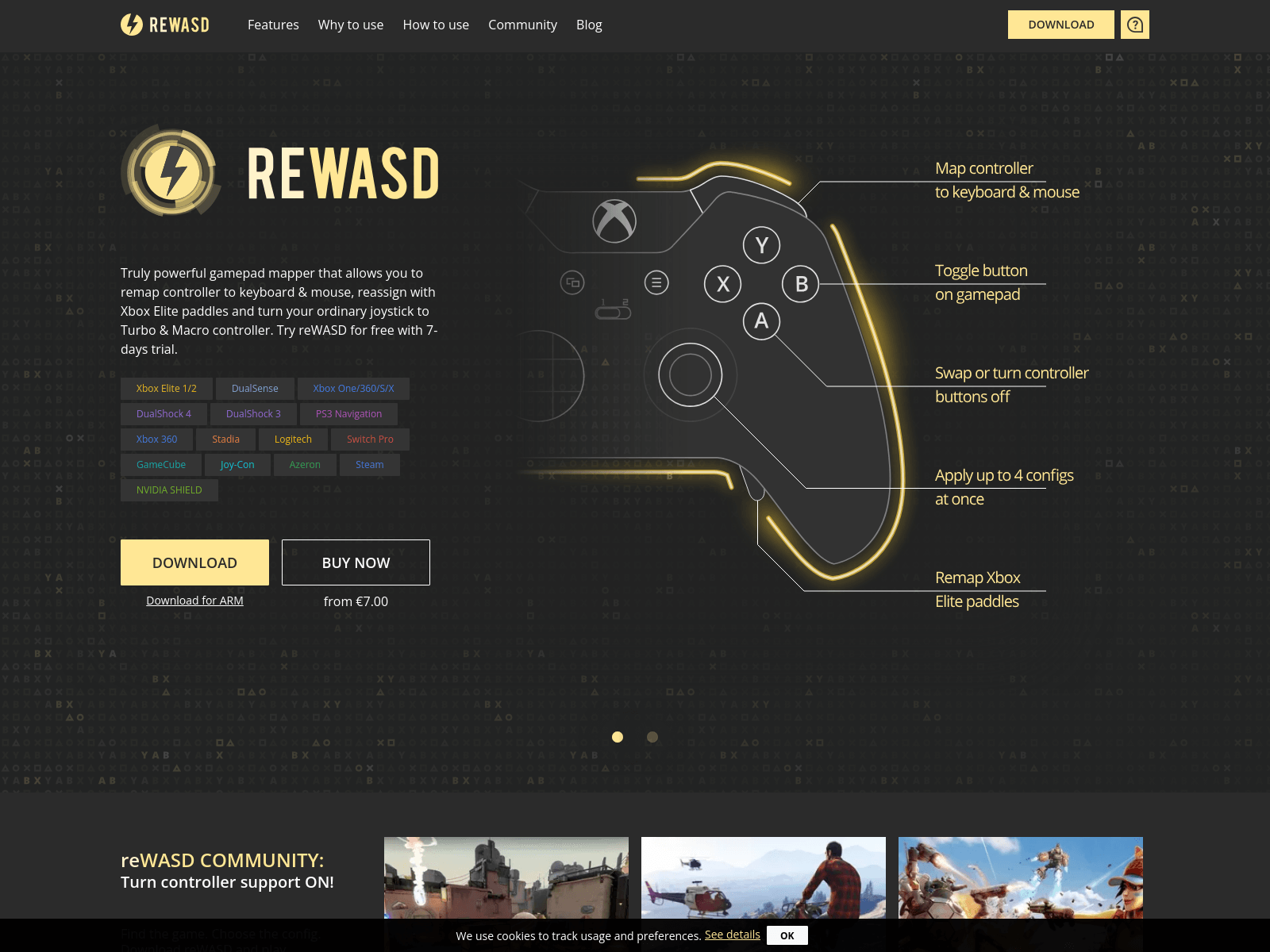Open the Features menu item
1270x952 pixels.
(x=273, y=25)
